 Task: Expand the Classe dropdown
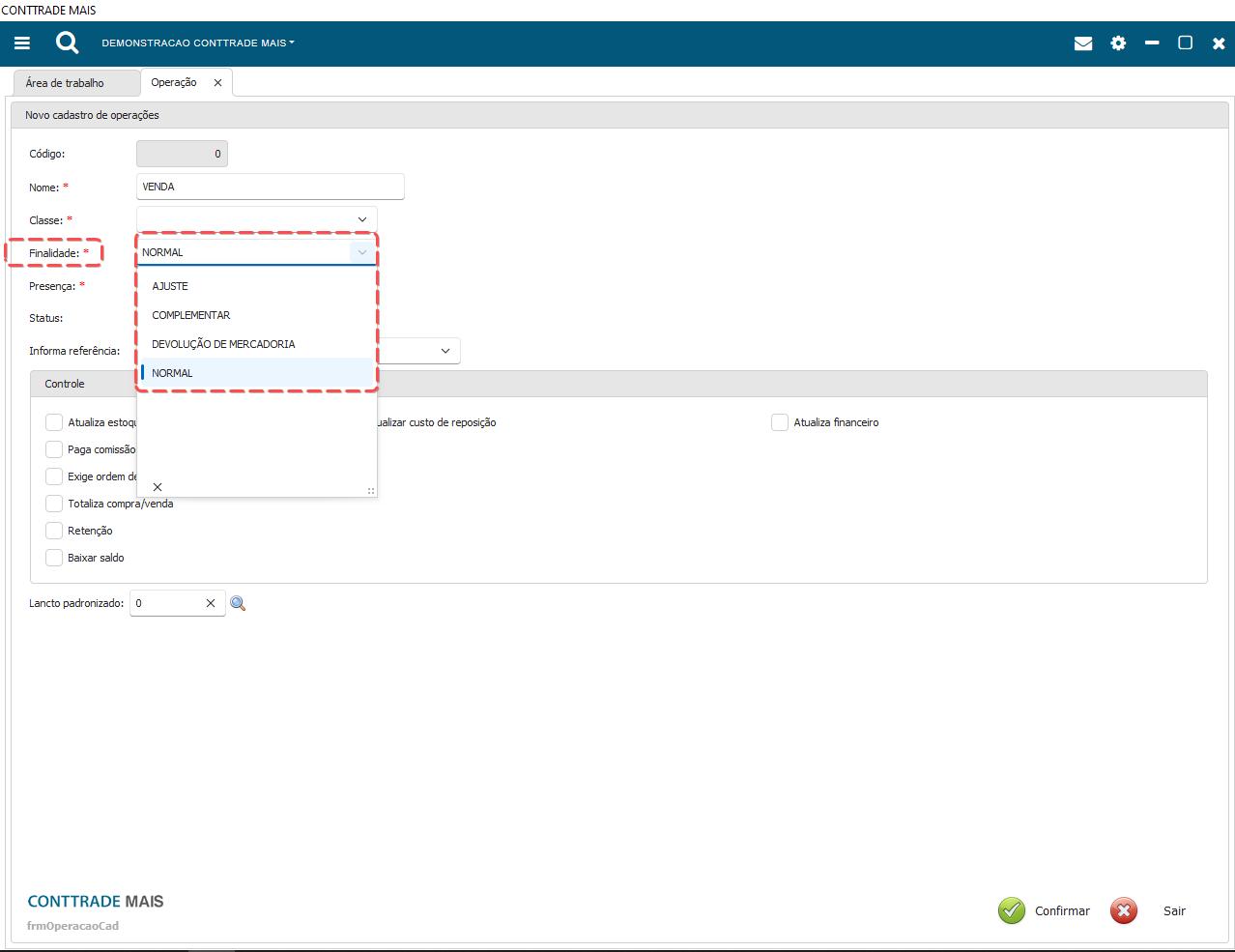(x=362, y=219)
